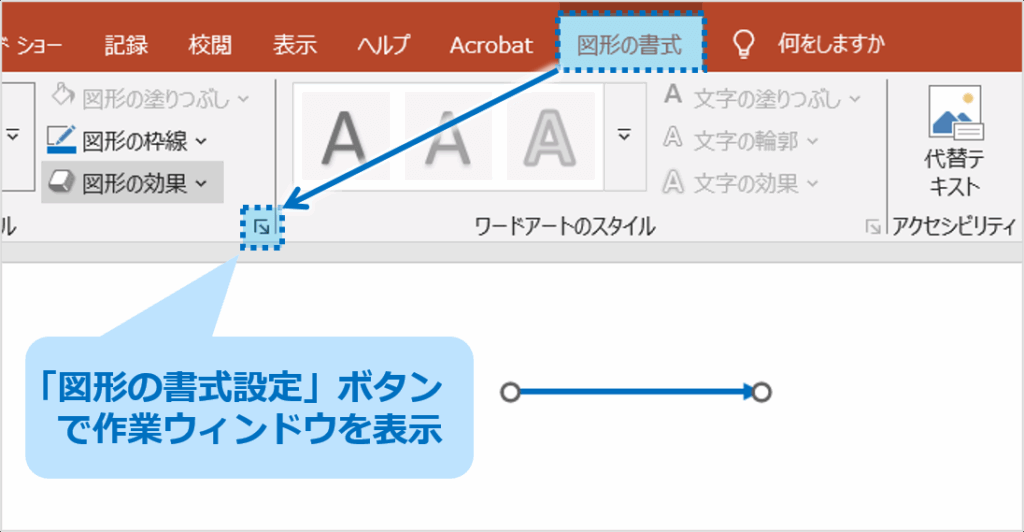Click the 文字の輪郭 outlined A icon
The image size is (1024, 532).
pyautogui.click(x=674, y=140)
